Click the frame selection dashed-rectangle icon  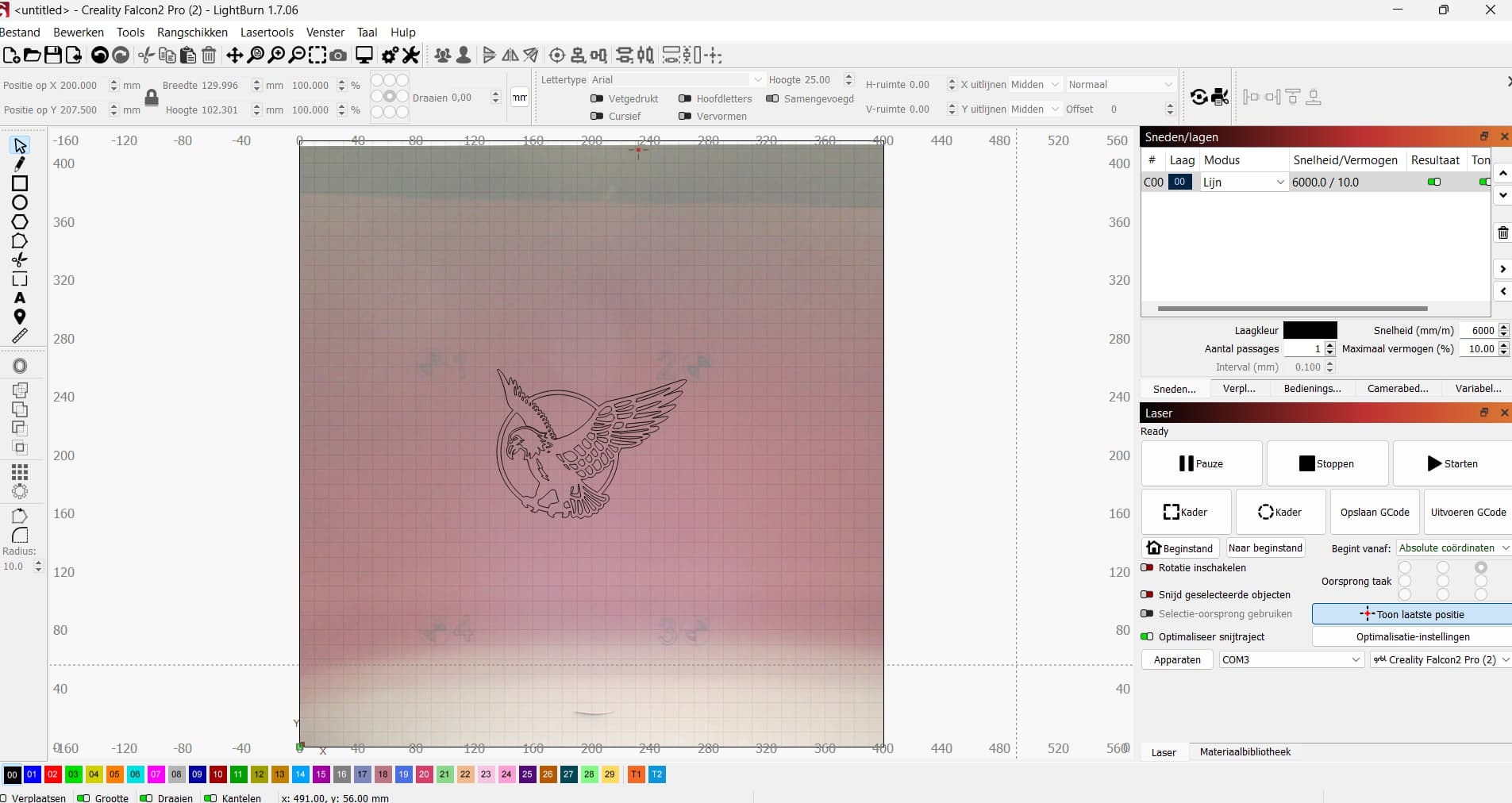click(317, 55)
